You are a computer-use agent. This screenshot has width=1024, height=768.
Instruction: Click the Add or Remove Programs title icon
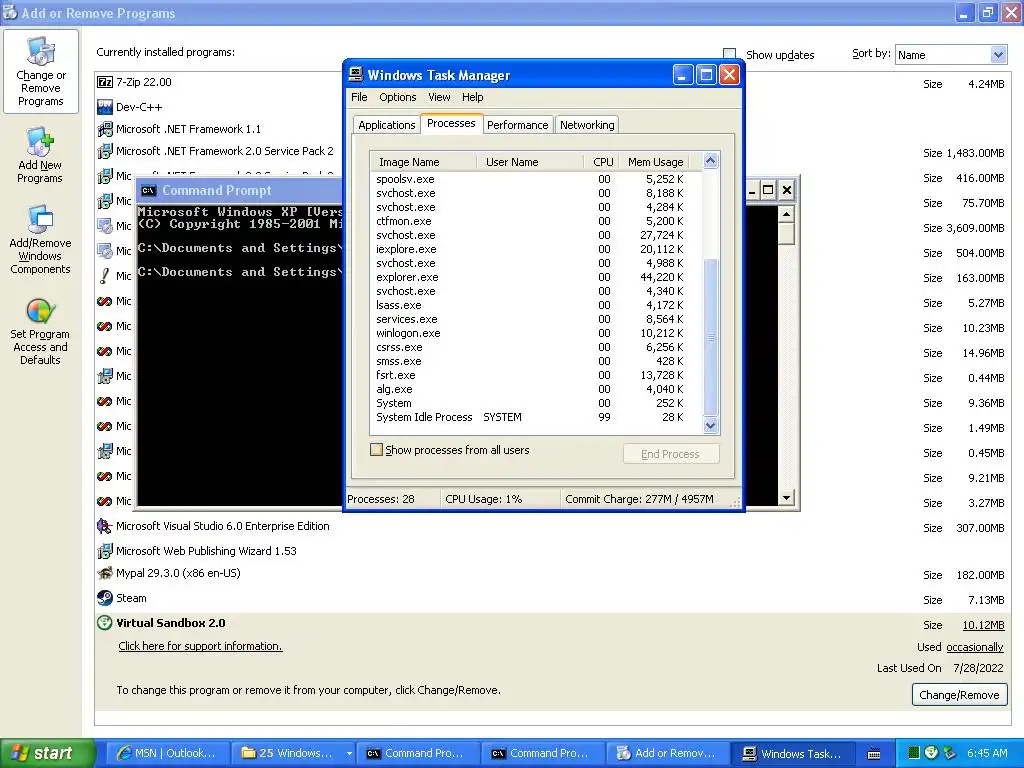coord(10,12)
